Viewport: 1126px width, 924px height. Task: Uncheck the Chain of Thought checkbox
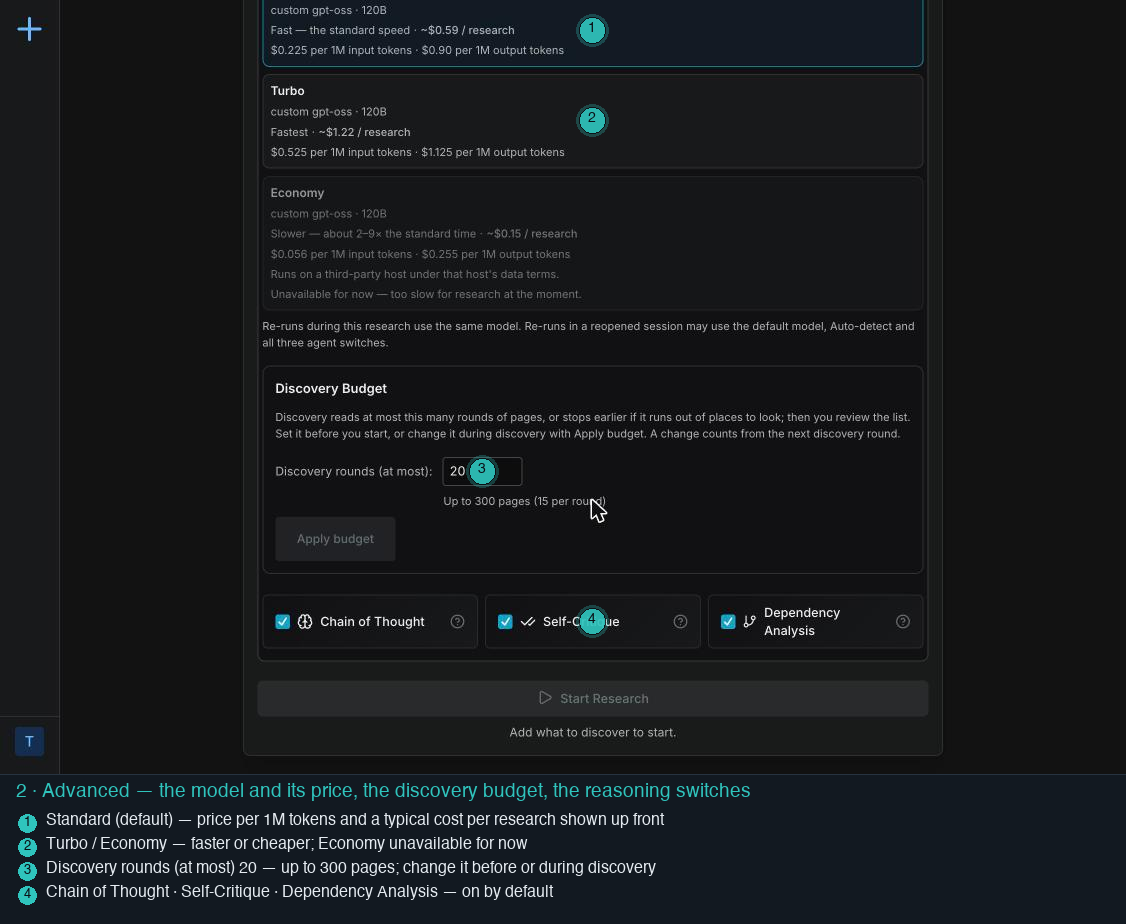[283, 622]
